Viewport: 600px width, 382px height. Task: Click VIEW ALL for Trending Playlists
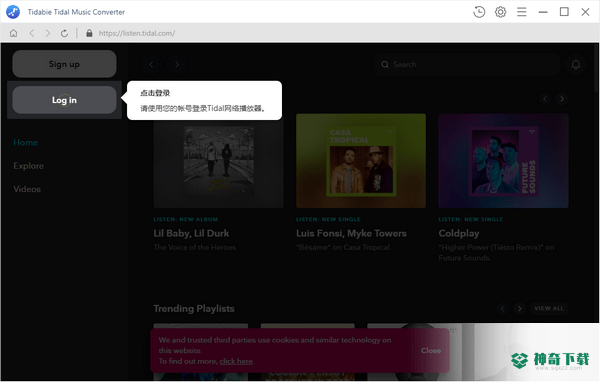coord(549,309)
